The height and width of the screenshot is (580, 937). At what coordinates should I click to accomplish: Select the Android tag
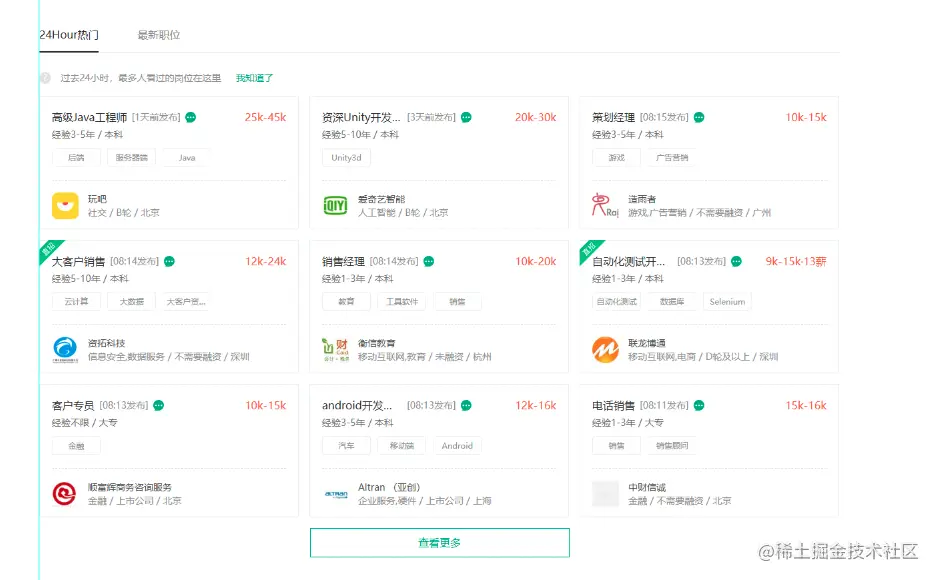tap(457, 446)
